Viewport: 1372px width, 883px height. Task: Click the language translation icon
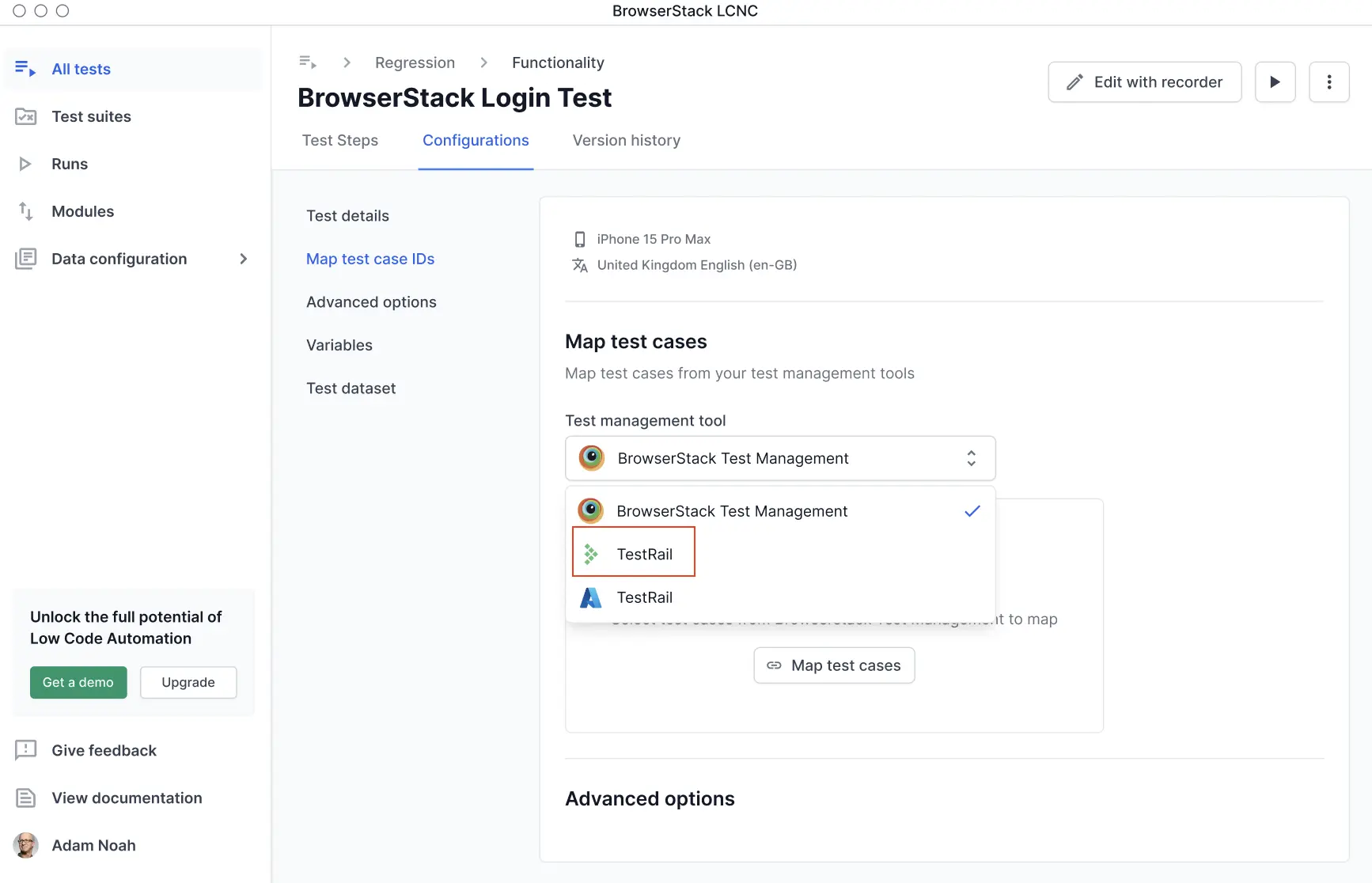pos(580,265)
